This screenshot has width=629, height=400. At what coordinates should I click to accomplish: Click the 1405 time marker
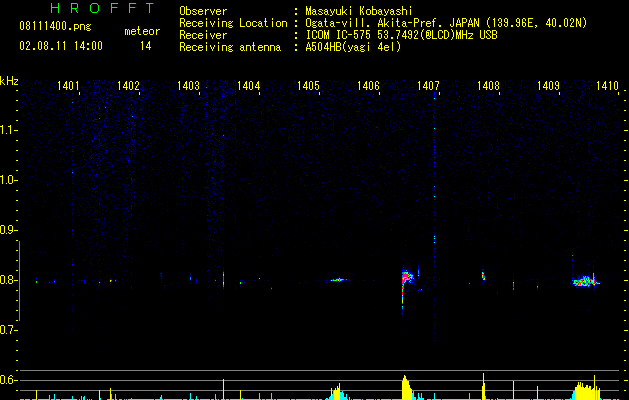pos(308,85)
